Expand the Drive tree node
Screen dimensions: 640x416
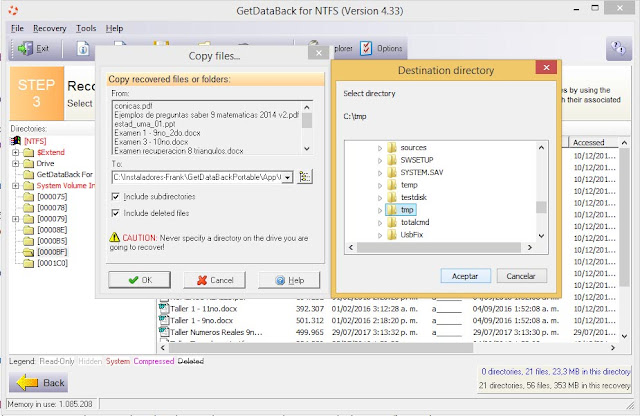16,163
